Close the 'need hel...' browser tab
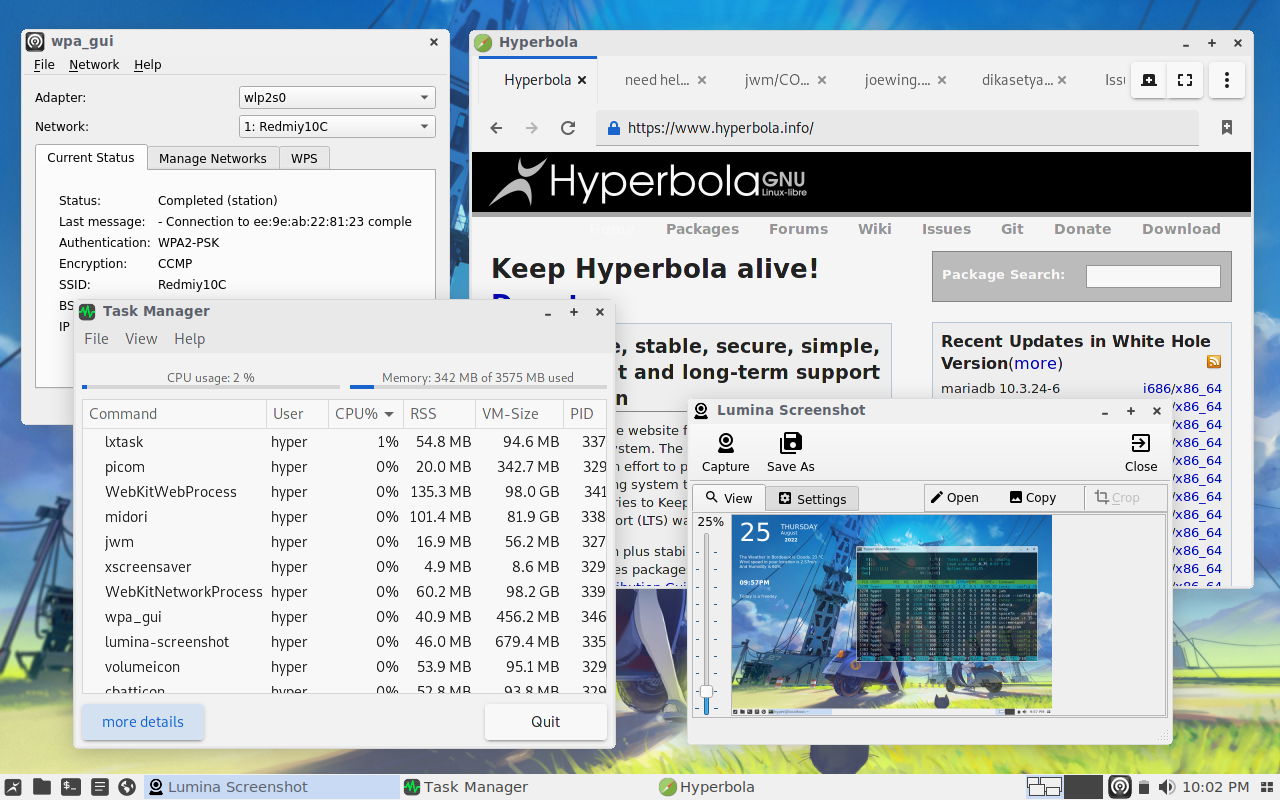Screen dimensions: 1280x800 (702, 80)
